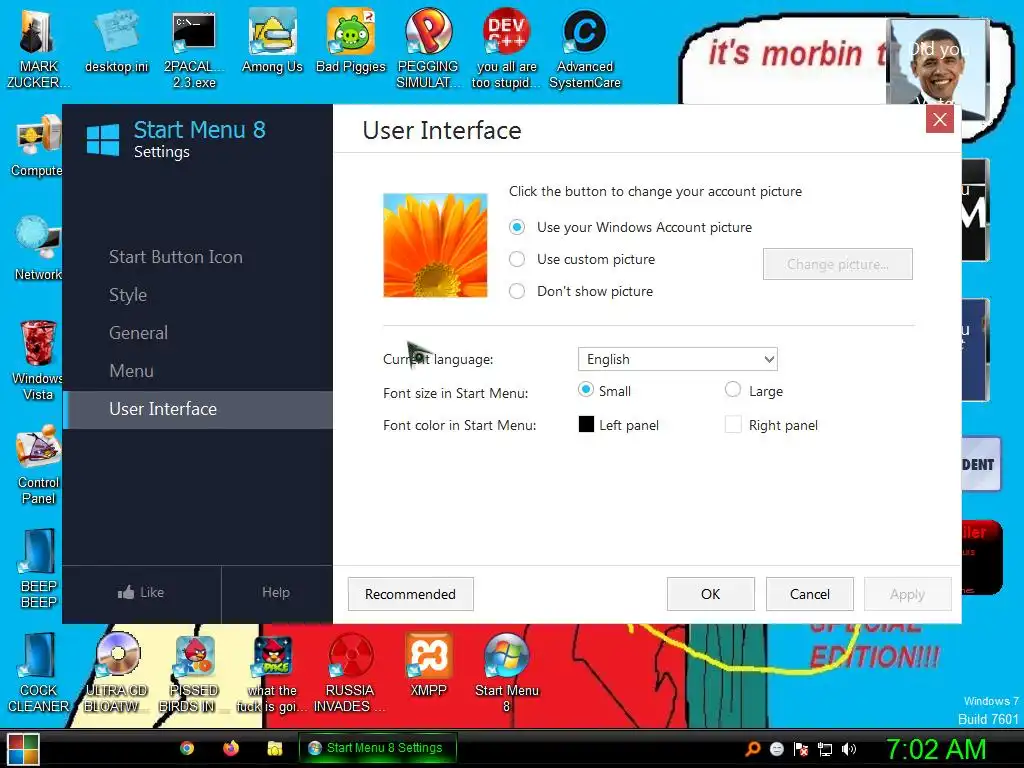Select the Bad Piggies desktop shortcut

coord(351,42)
